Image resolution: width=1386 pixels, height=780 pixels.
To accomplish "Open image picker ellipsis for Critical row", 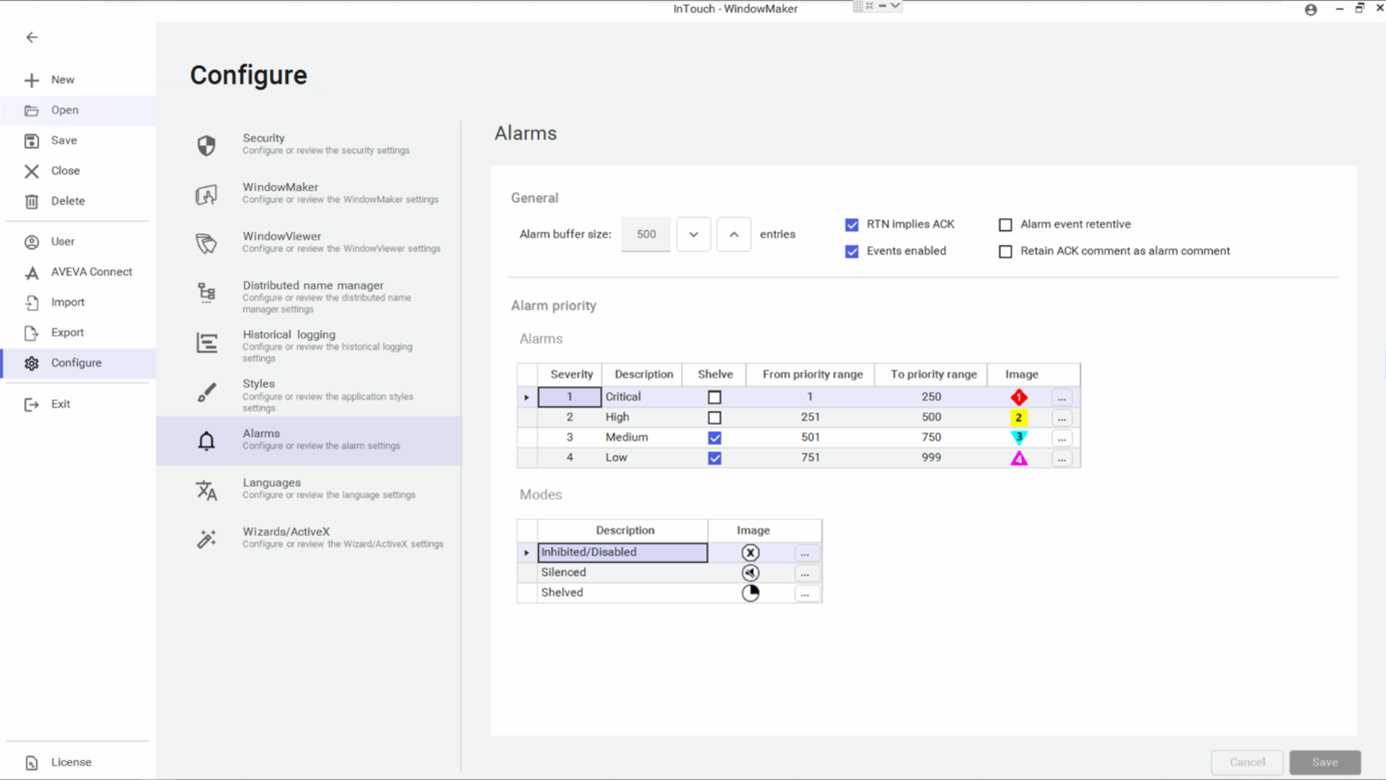I will 1062,398.
